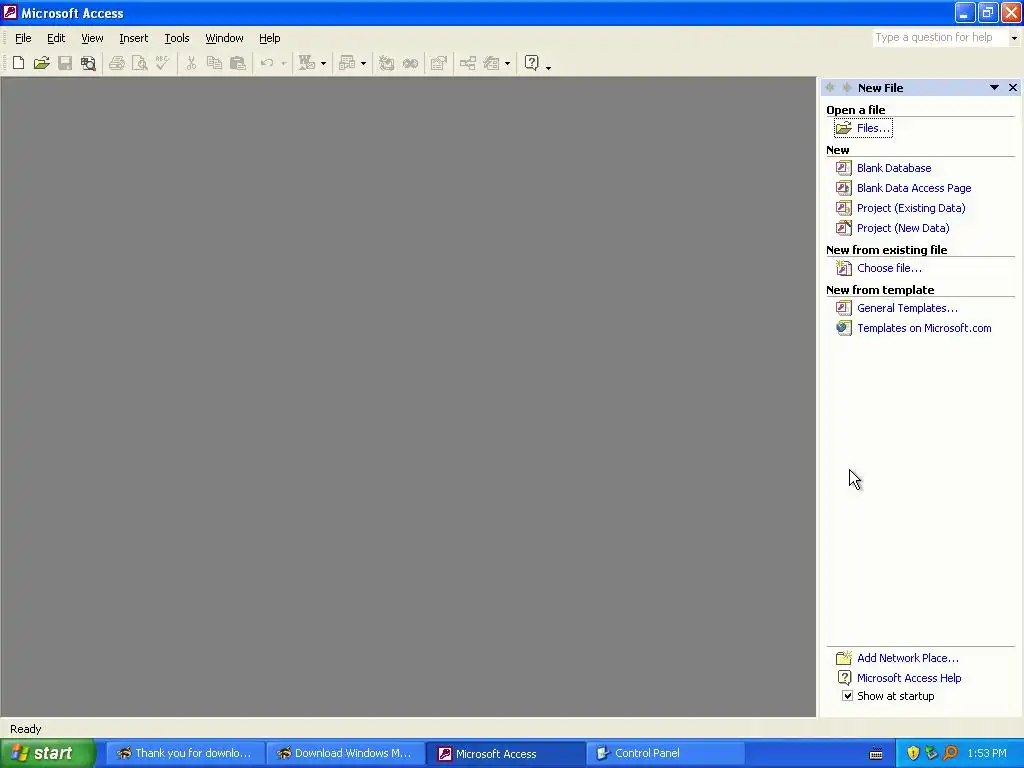
Task: Open the Tools menu
Action: coord(176,38)
